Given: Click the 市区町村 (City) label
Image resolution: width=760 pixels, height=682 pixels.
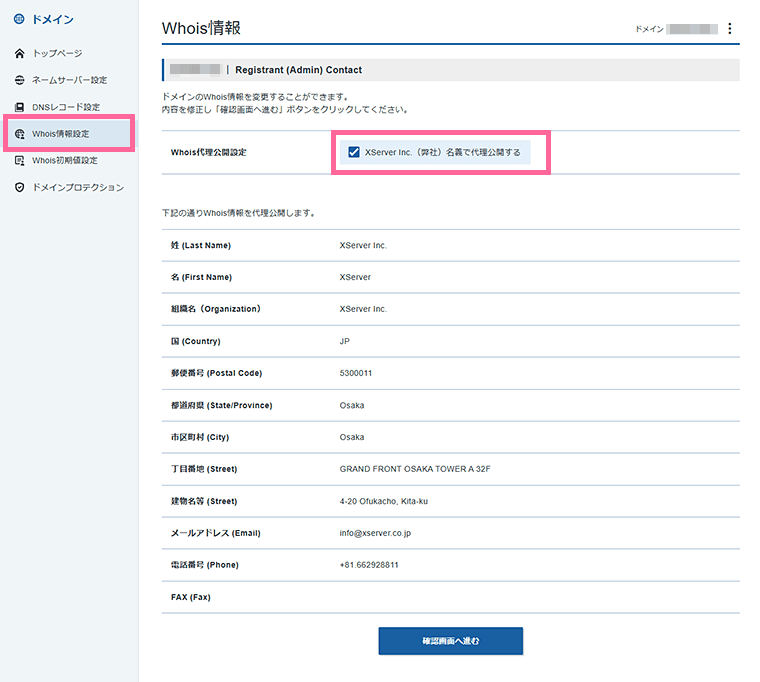Looking at the screenshot, I should click(x=200, y=437).
